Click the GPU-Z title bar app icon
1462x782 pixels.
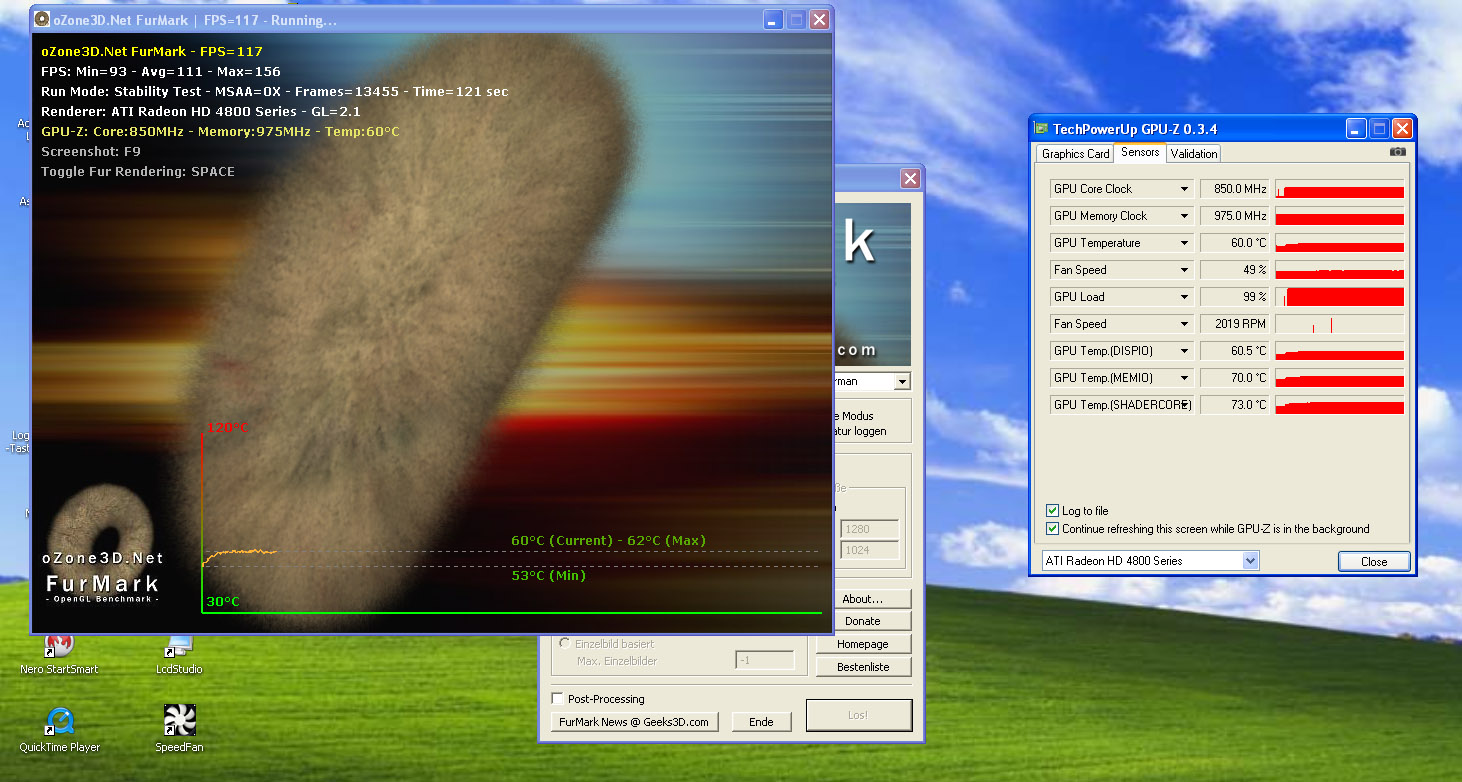1042,129
